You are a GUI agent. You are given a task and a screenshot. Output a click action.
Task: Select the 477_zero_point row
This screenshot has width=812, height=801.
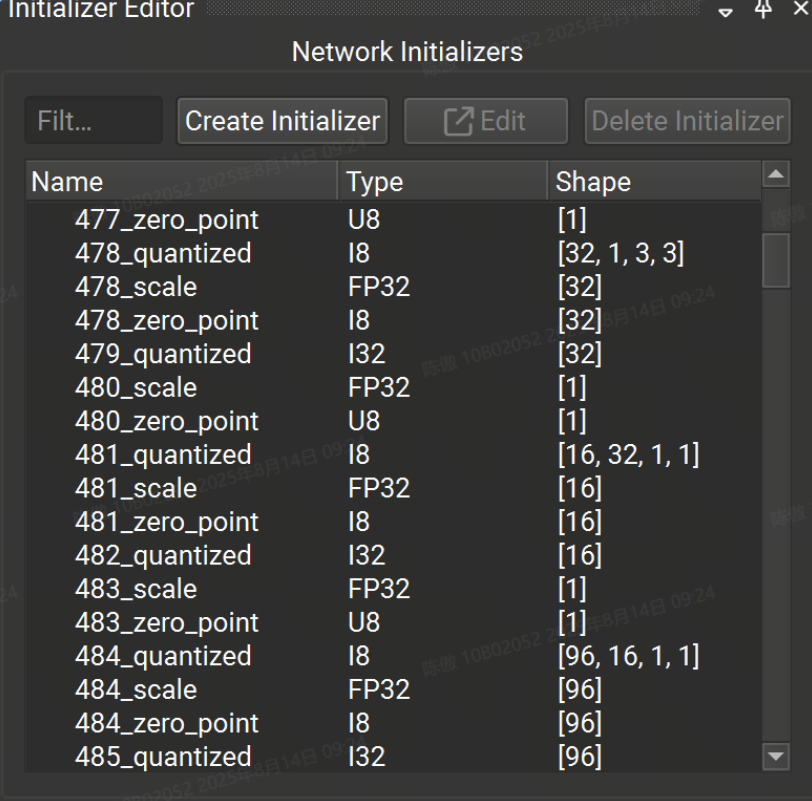(394, 220)
